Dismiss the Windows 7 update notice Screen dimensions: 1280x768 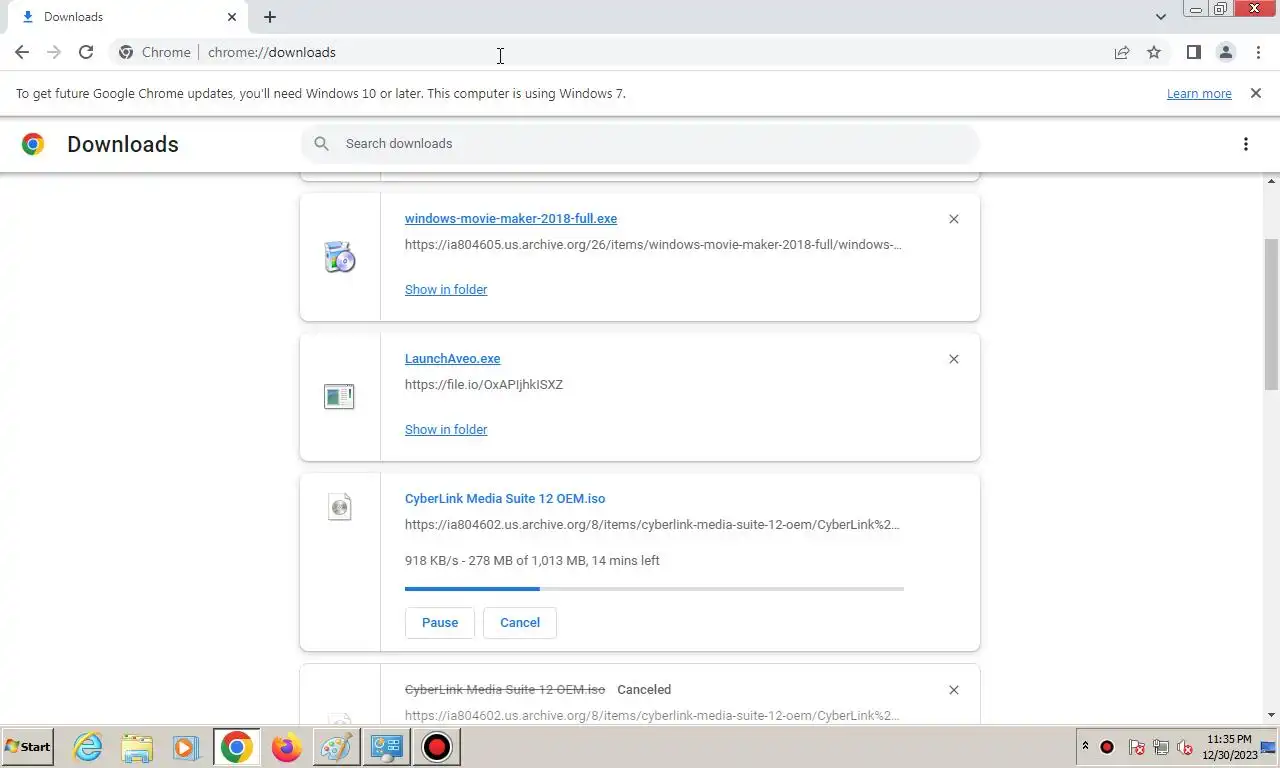[x=1255, y=93]
